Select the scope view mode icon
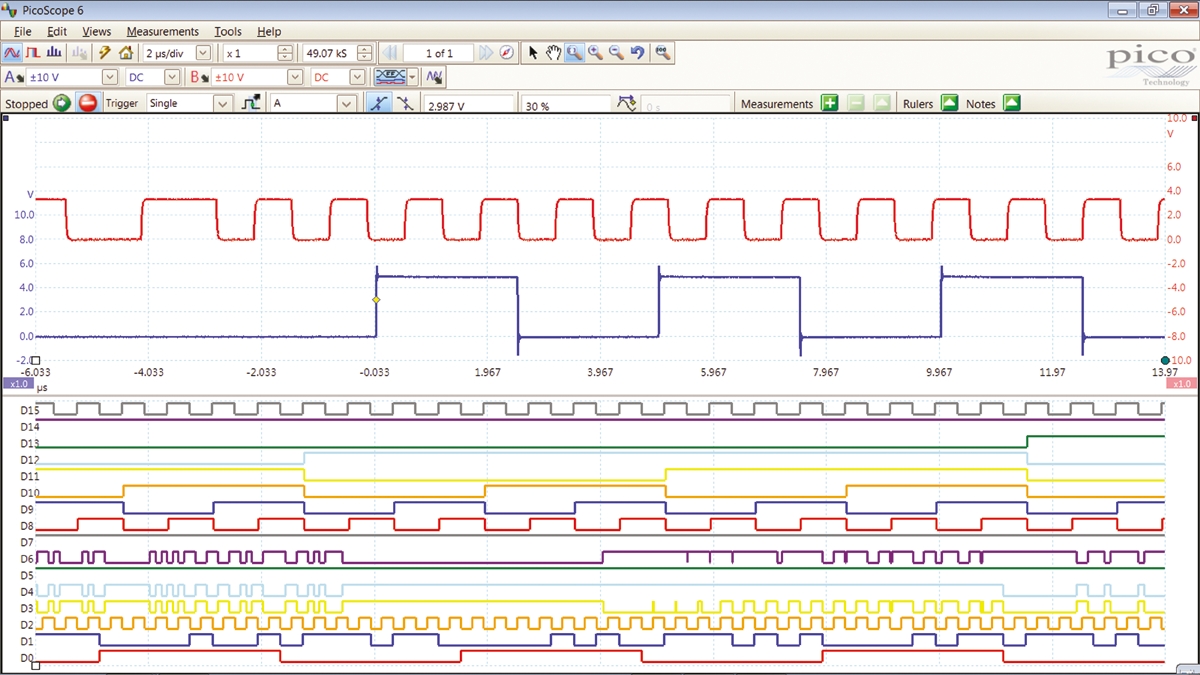Image resolution: width=1200 pixels, height=675 pixels. [12, 53]
